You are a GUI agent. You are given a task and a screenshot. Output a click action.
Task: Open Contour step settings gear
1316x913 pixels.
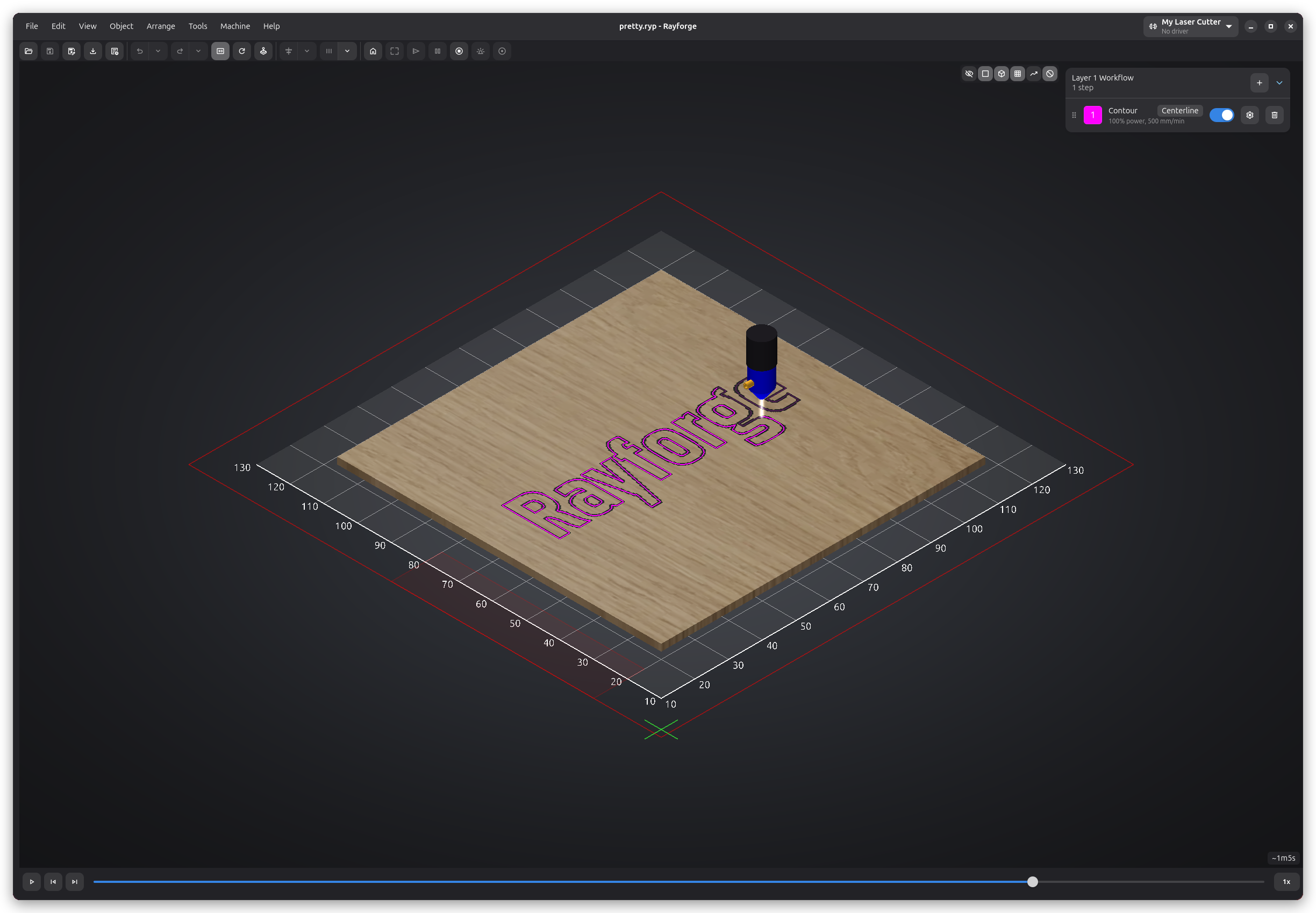pos(1250,115)
